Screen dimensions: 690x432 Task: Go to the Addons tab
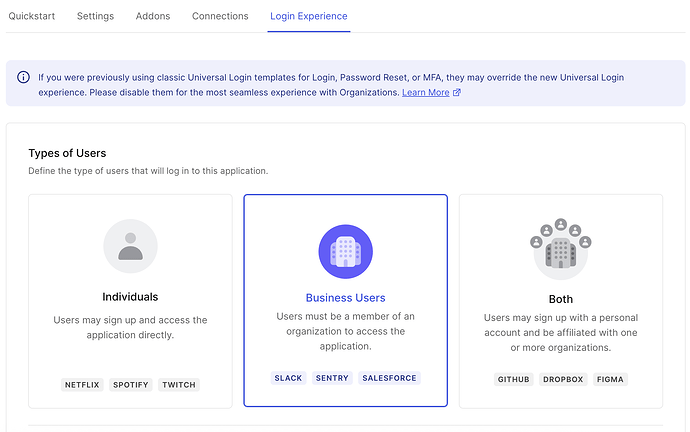tap(153, 16)
